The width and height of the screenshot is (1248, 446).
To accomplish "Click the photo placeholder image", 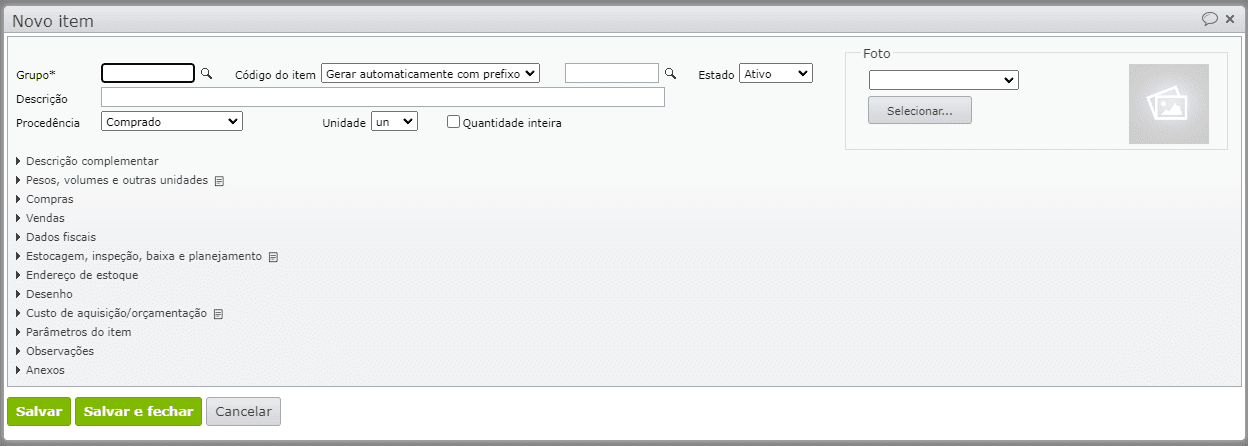I will (1169, 104).
